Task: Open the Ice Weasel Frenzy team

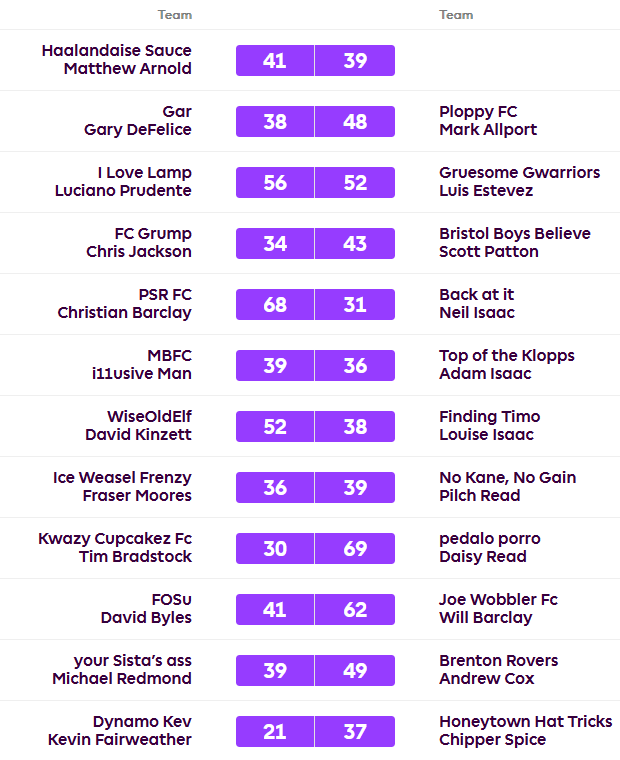Action: pos(122,478)
